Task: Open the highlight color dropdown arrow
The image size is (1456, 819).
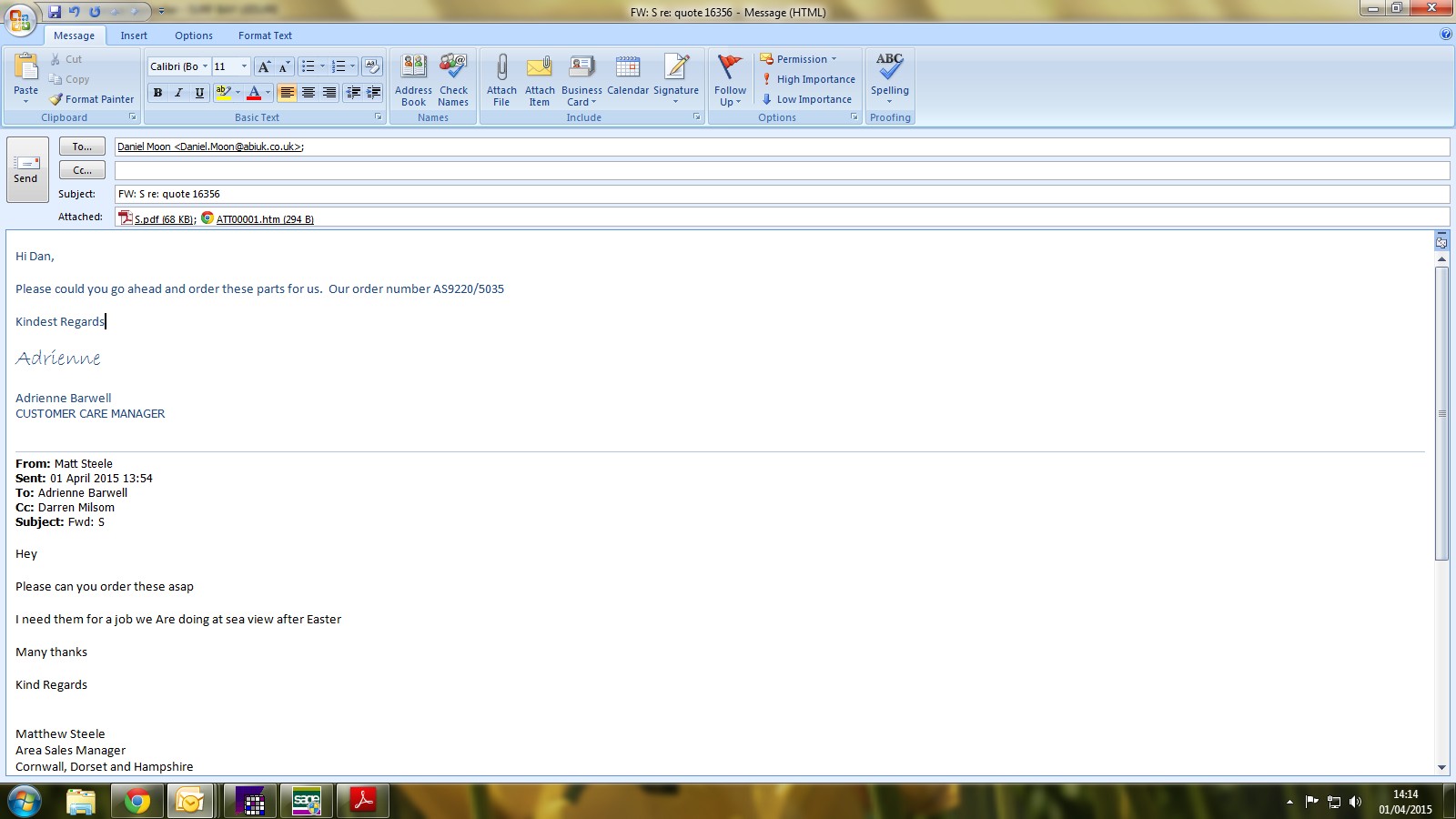Action: [x=238, y=93]
